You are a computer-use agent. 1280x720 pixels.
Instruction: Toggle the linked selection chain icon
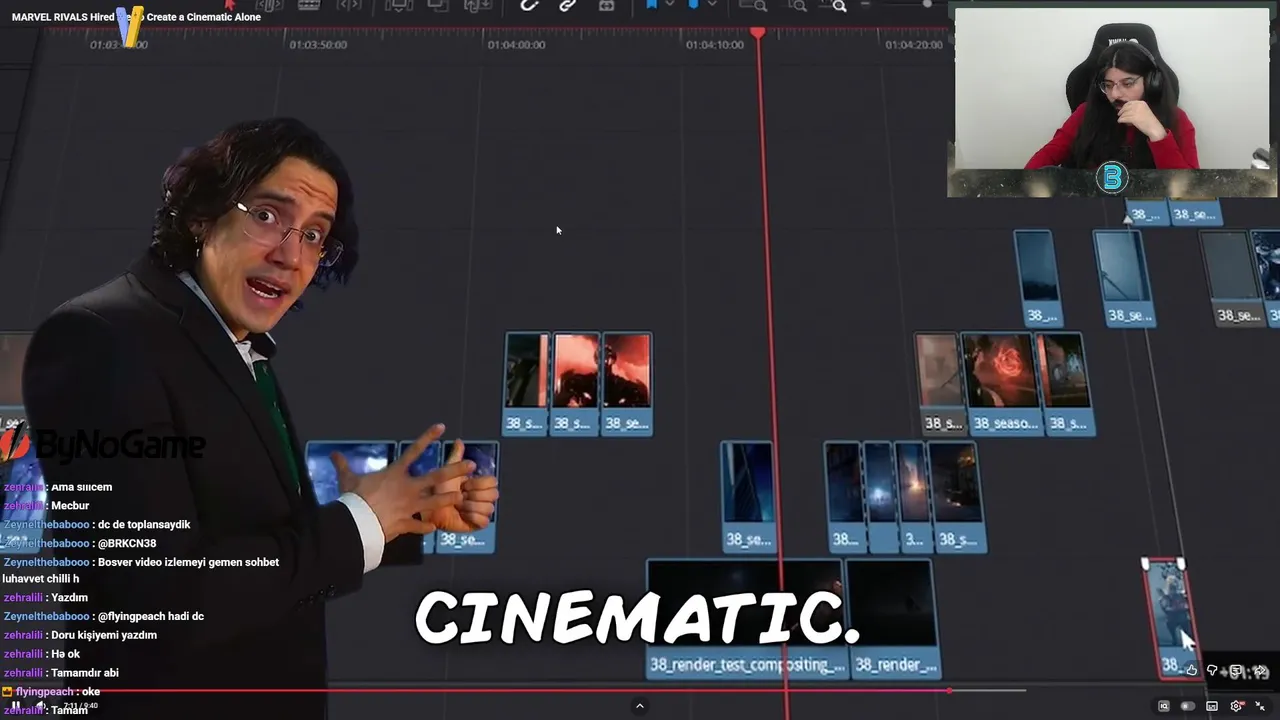point(567,5)
